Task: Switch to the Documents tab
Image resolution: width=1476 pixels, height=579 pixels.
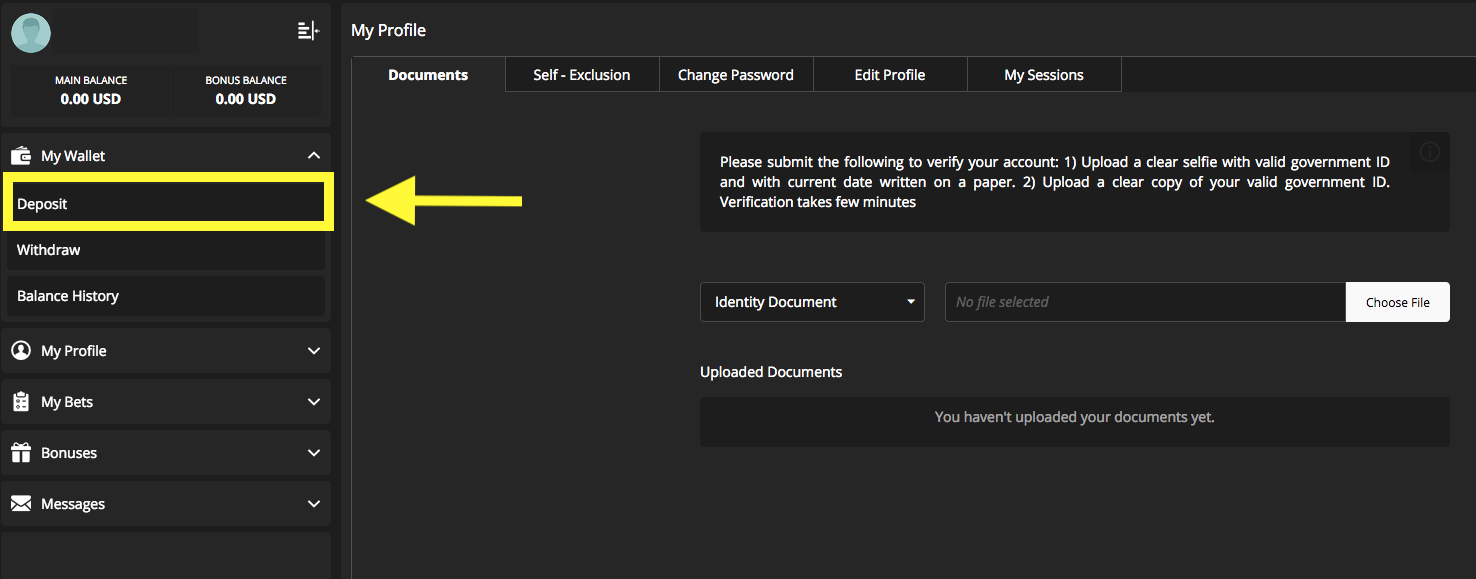Action: [428, 75]
